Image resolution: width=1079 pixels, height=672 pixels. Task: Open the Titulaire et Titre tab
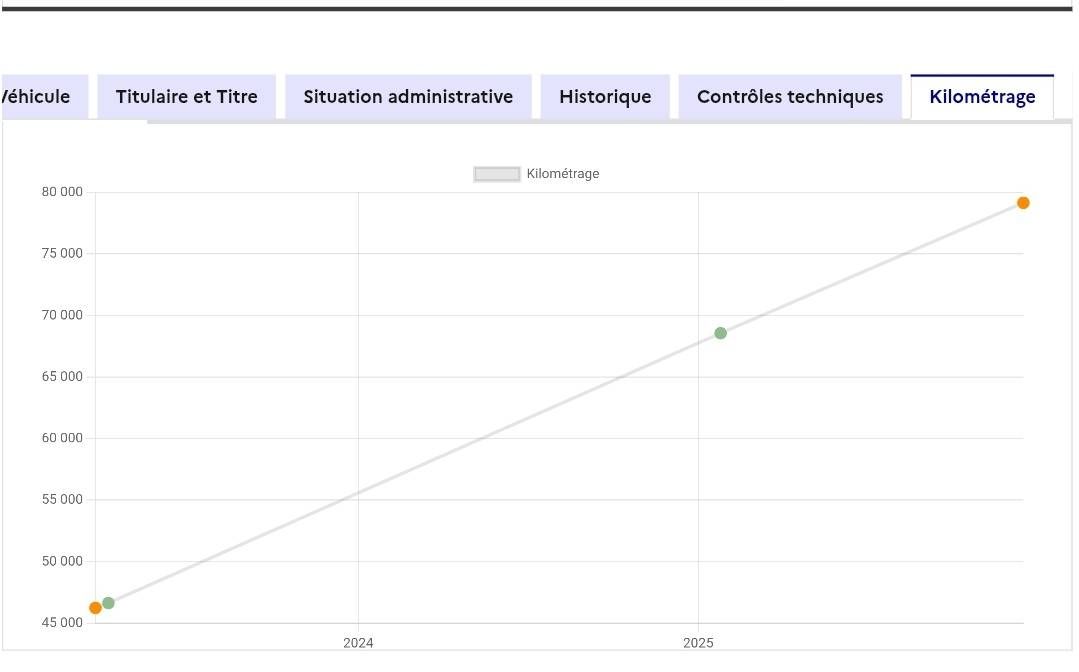point(186,97)
